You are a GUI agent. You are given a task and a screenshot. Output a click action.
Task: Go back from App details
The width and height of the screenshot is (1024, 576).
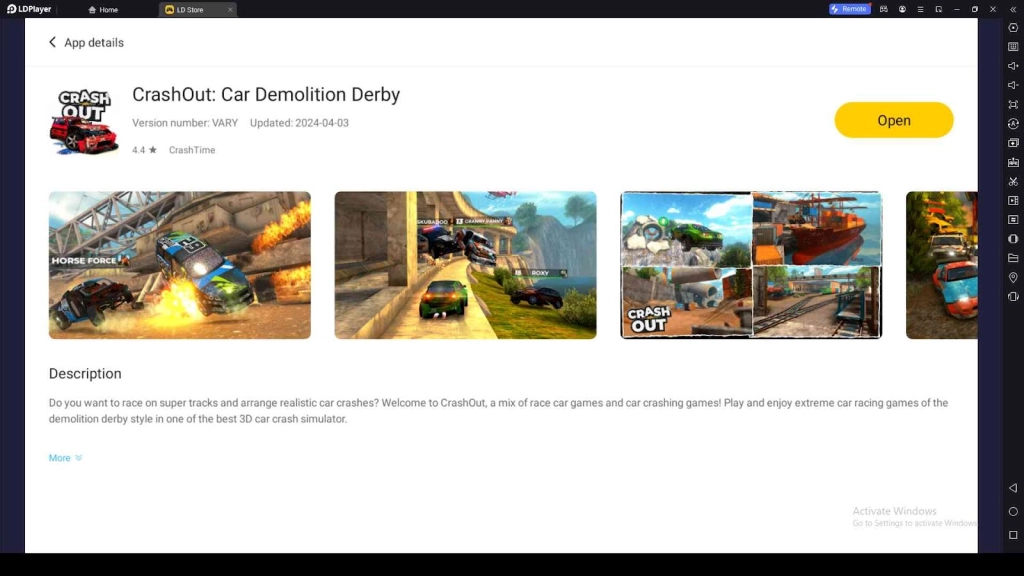coord(52,42)
